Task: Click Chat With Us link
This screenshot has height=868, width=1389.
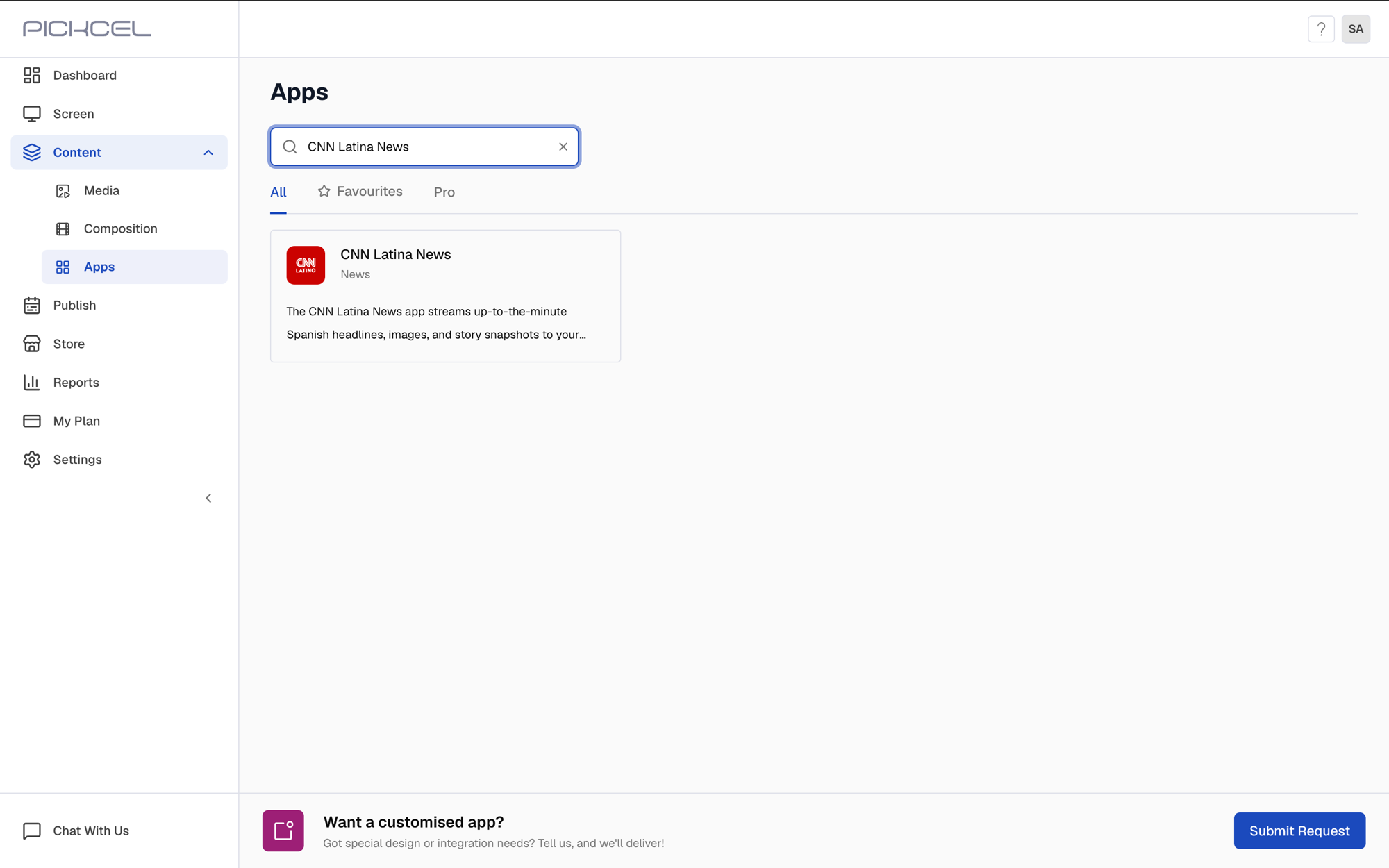Action: (91, 831)
